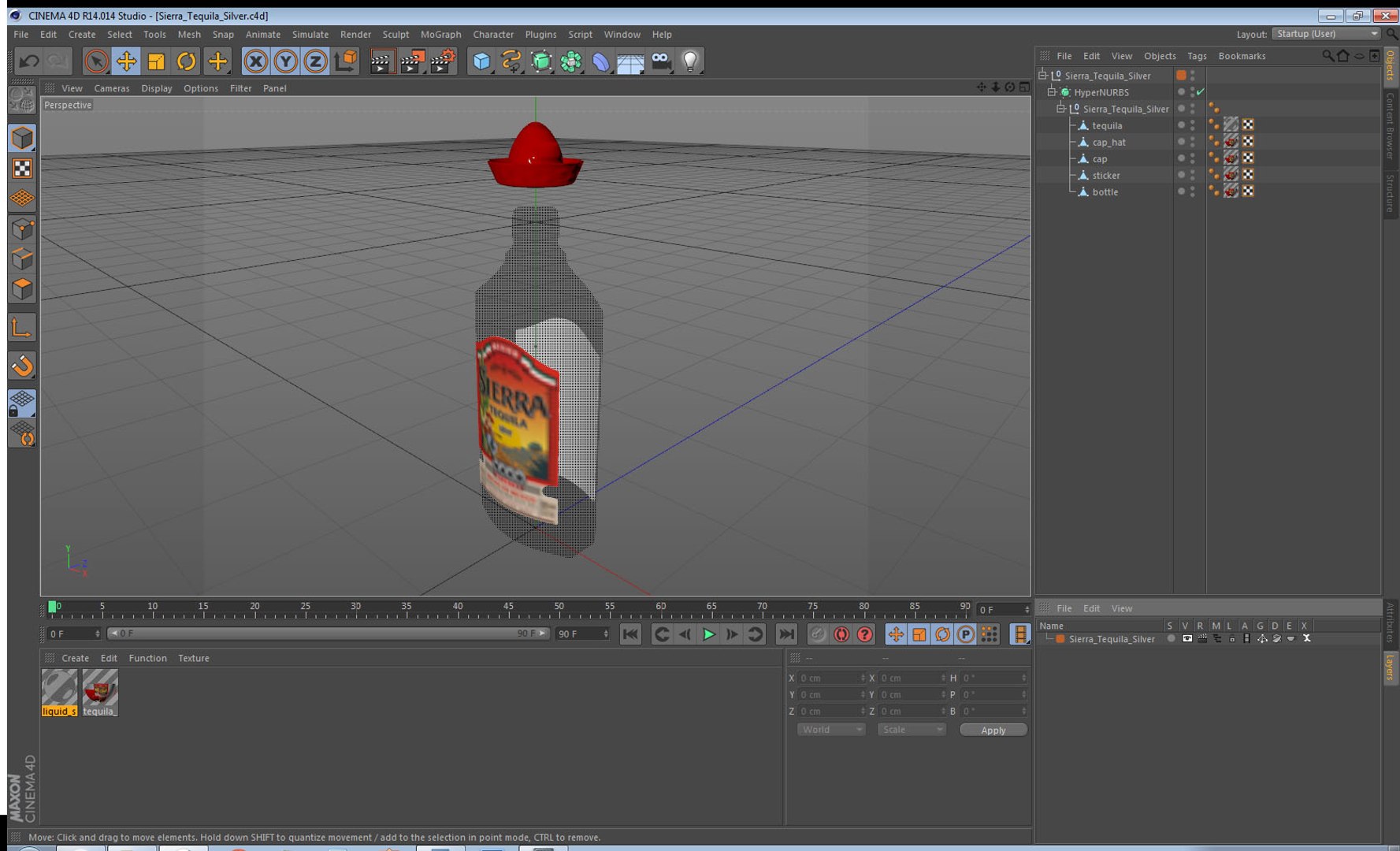The width and height of the screenshot is (1400, 851).
Task: Add a Cube primitive object
Action: [x=481, y=61]
